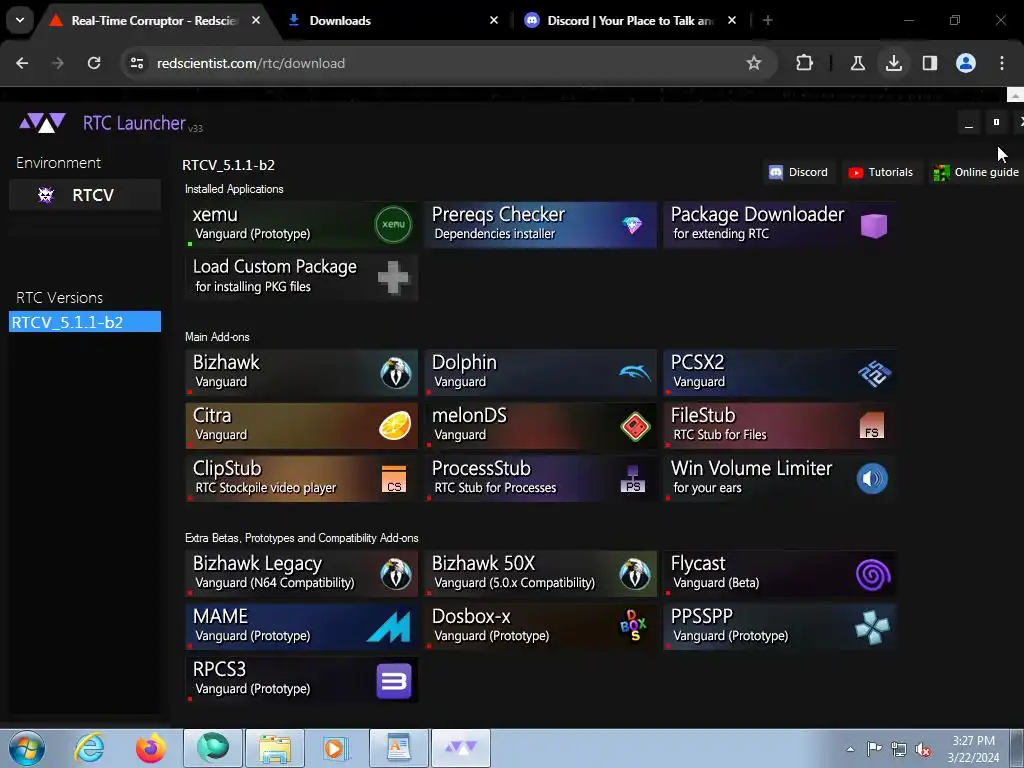The image size is (1024, 768).
Task: Click the RTC Launcher triangle logo
Action: pos(42,122)
